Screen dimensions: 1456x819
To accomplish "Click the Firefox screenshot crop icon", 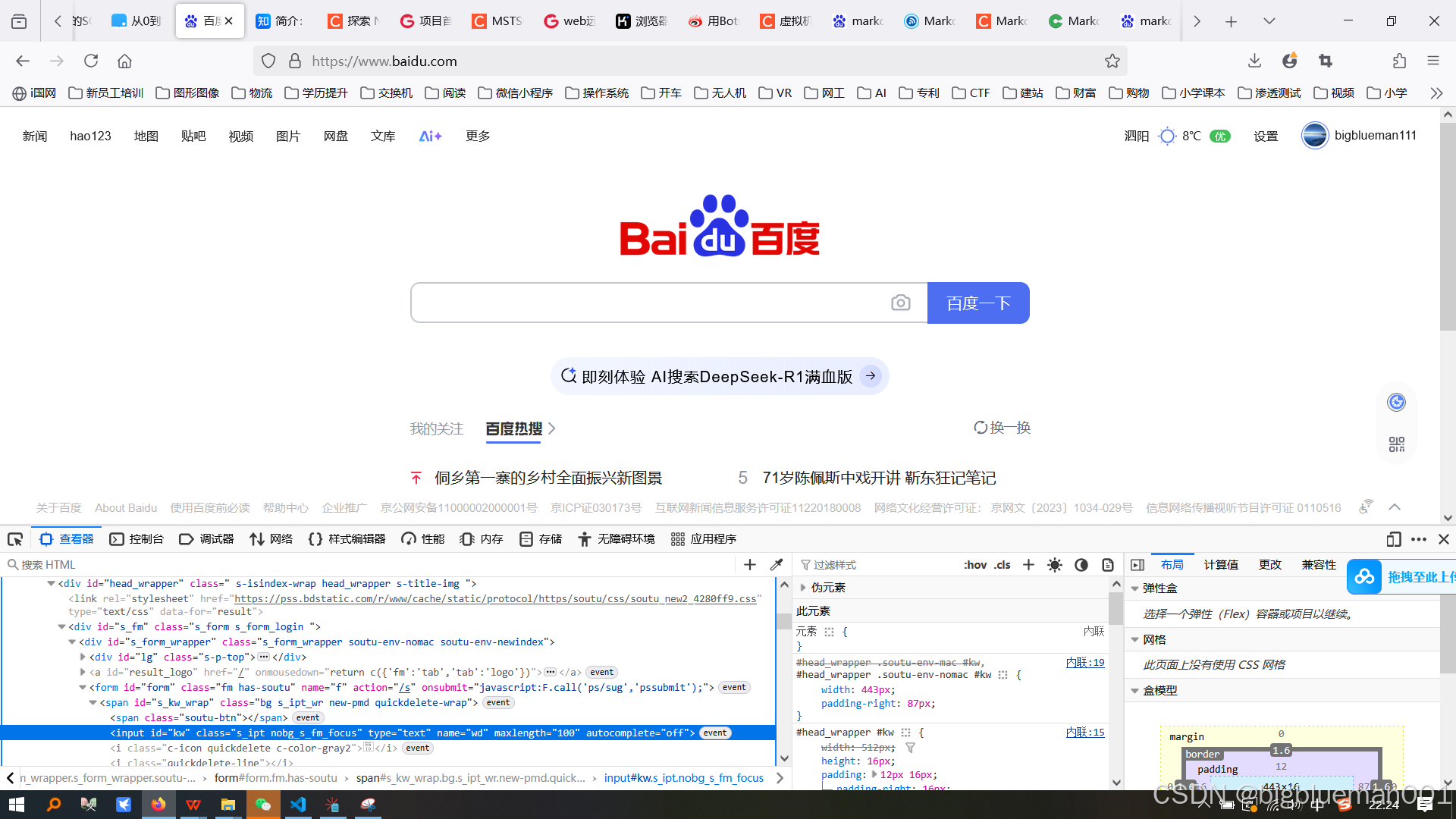I will [1325, 61].
